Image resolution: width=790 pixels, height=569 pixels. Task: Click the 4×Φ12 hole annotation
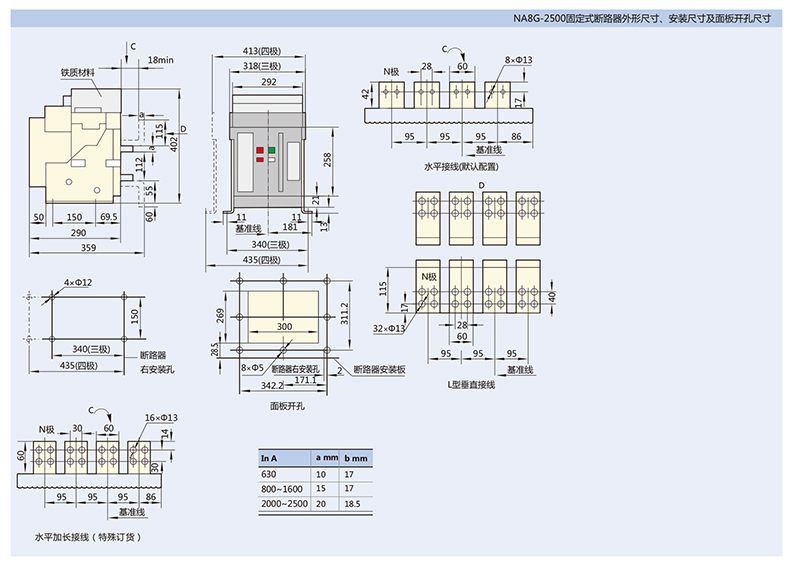[77, 283]
